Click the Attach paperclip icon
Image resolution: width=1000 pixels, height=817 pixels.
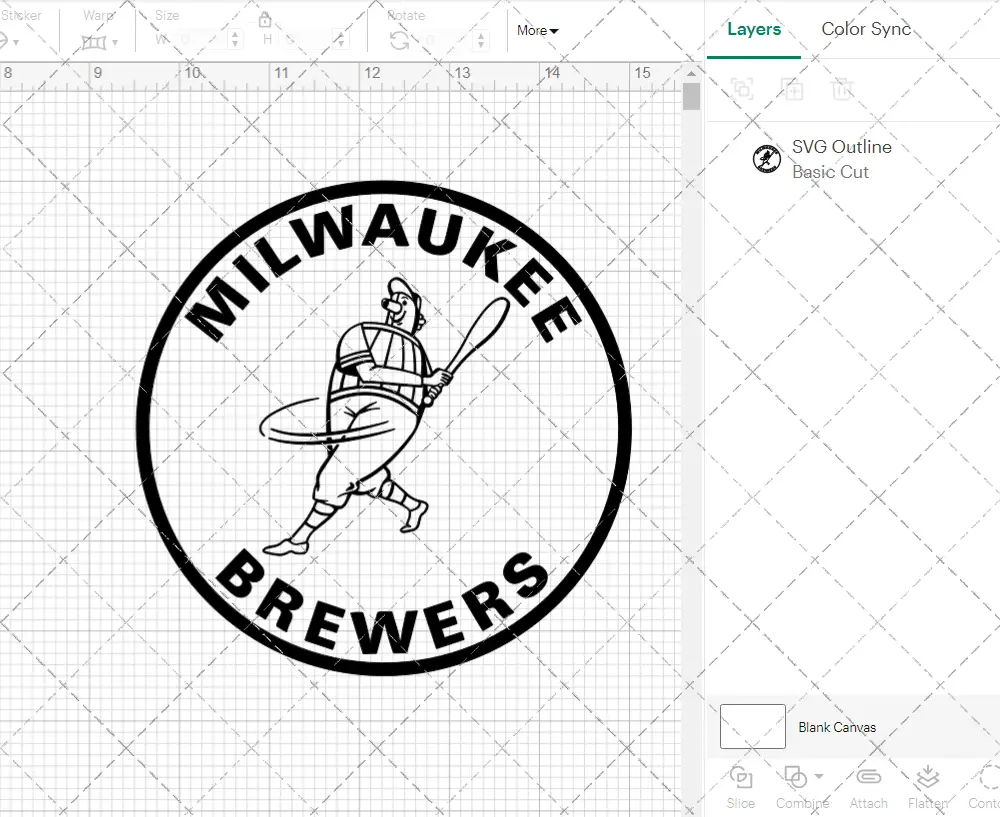(x=868, y=777)
